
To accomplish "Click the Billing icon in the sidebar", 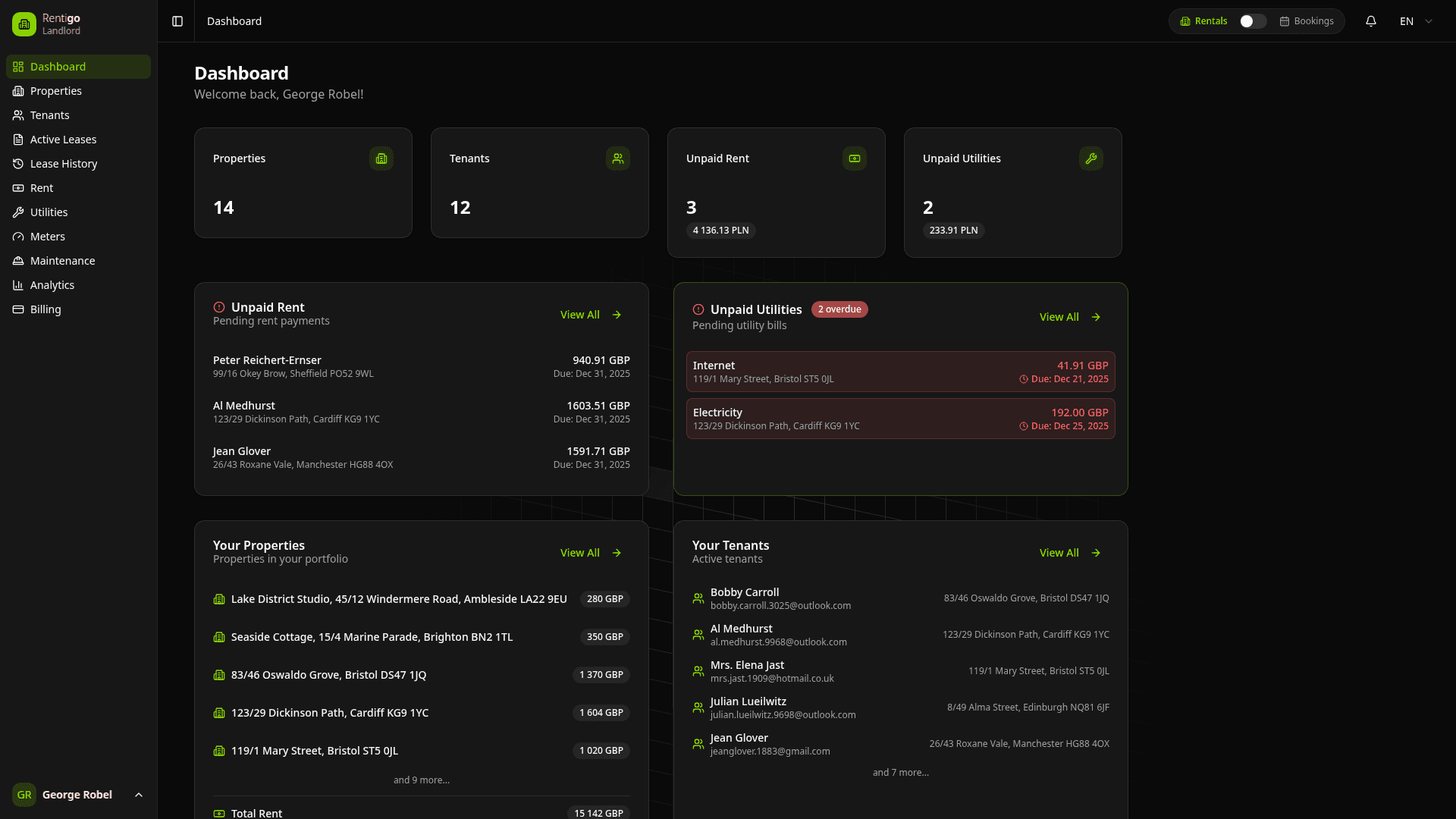I will click(x=17, y=309).
